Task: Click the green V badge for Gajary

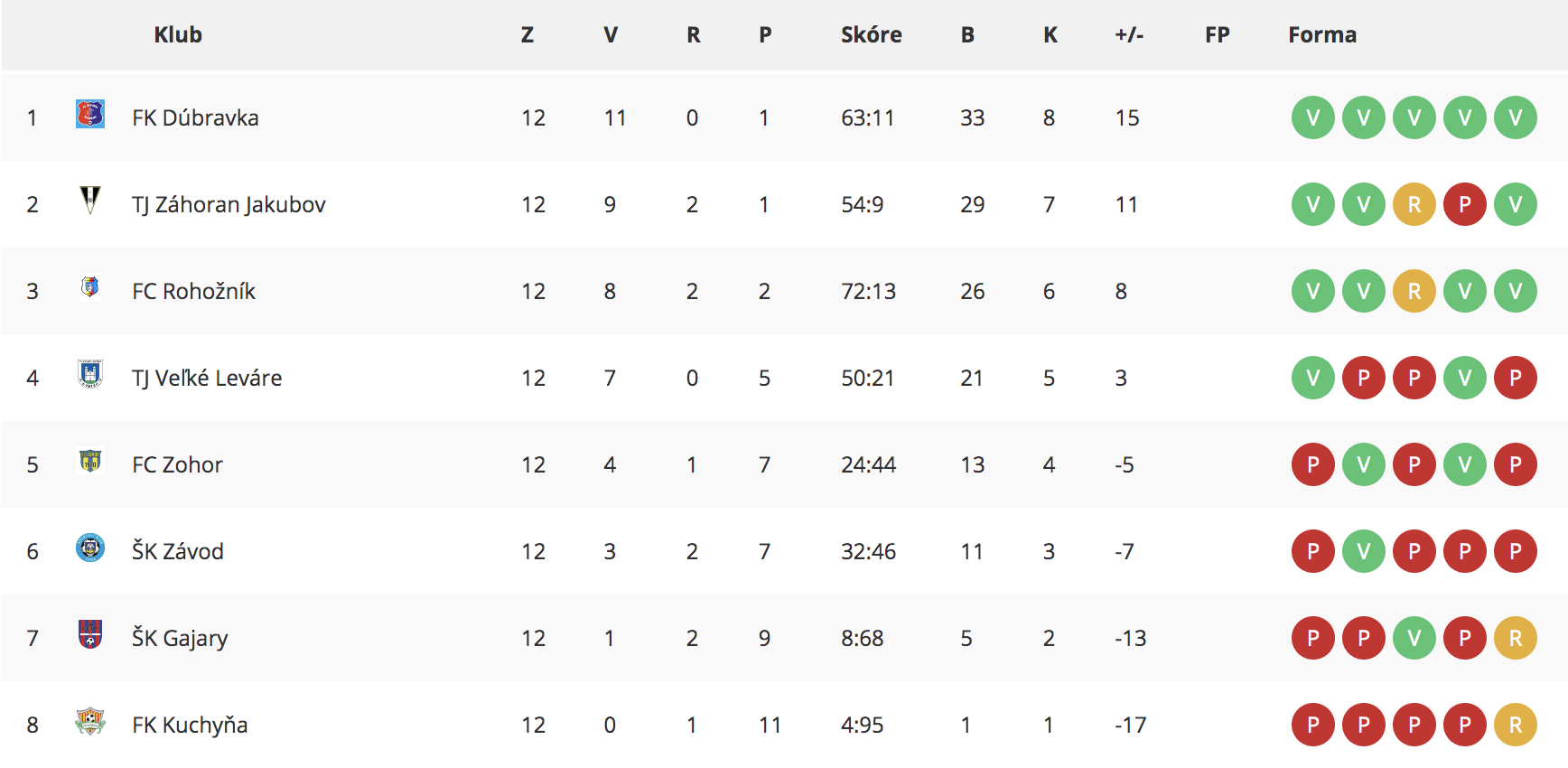Action: point(1414,638)
